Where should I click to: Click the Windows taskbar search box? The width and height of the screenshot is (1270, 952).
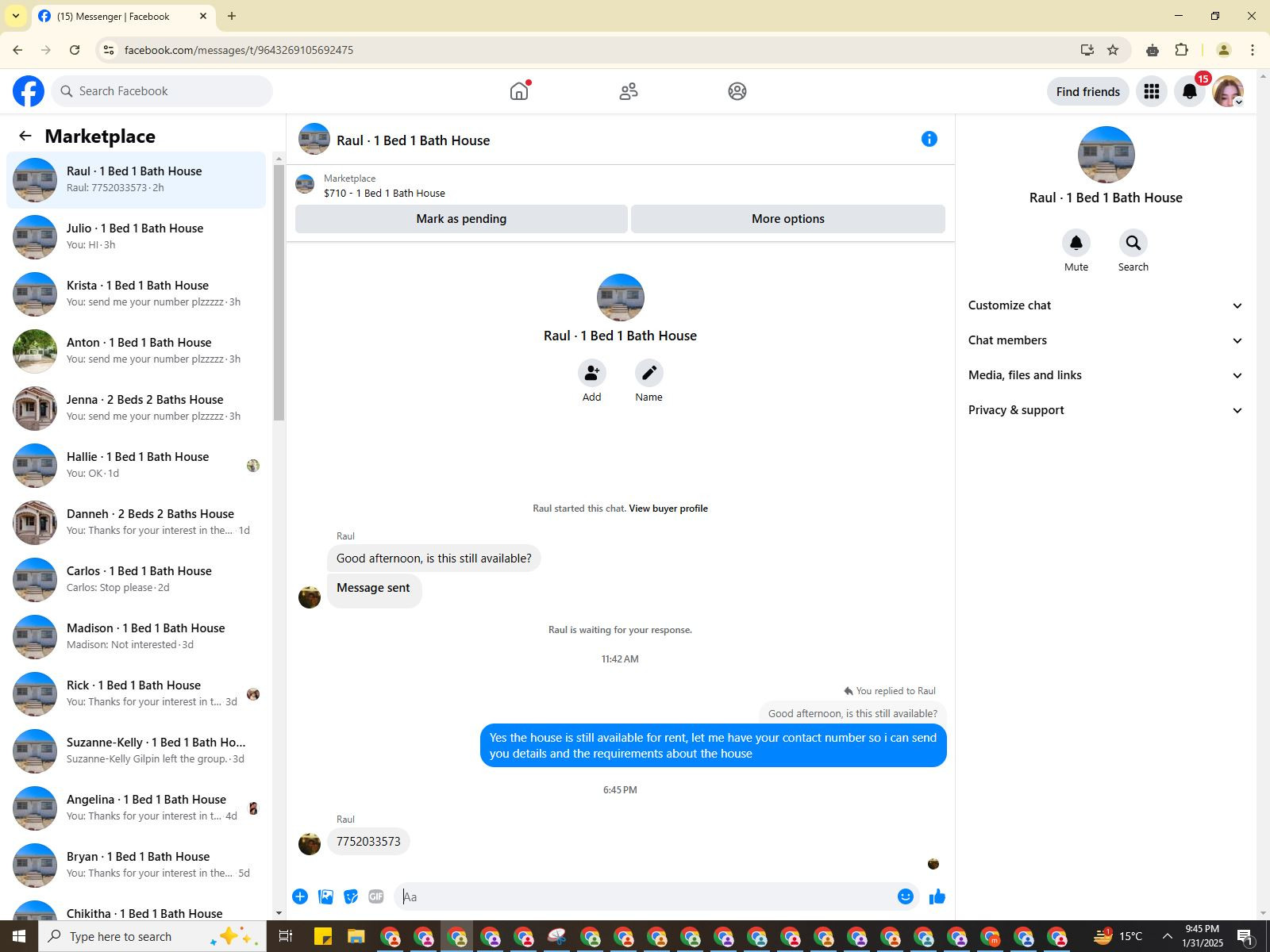click(151, 936)
